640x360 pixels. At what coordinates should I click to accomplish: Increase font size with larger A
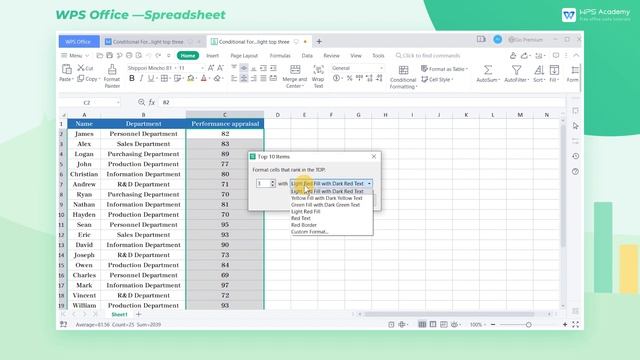pos(211,68)
